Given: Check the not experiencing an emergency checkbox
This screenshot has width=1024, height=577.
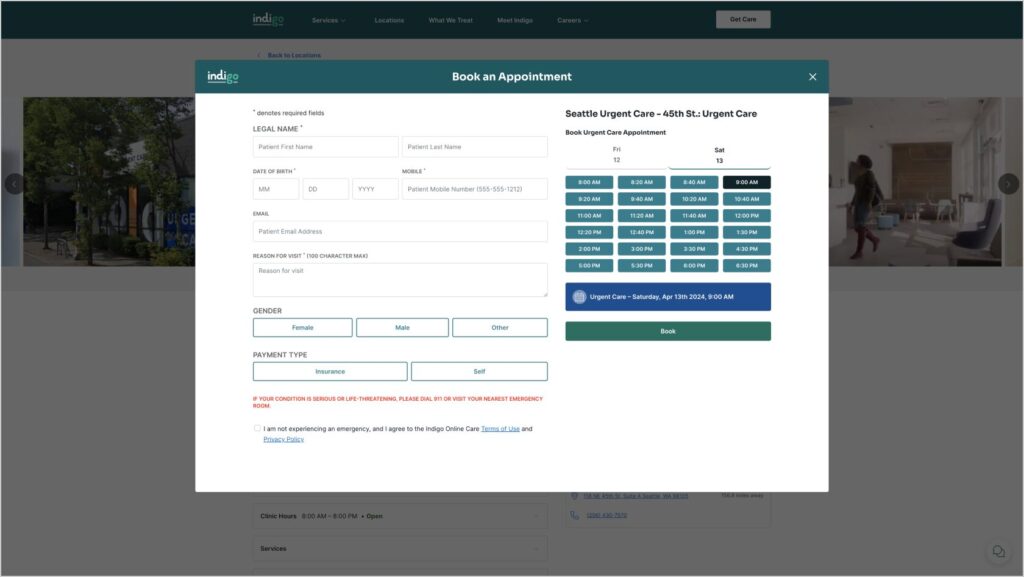Looking at the screenshot, I should tap(257, 428).
